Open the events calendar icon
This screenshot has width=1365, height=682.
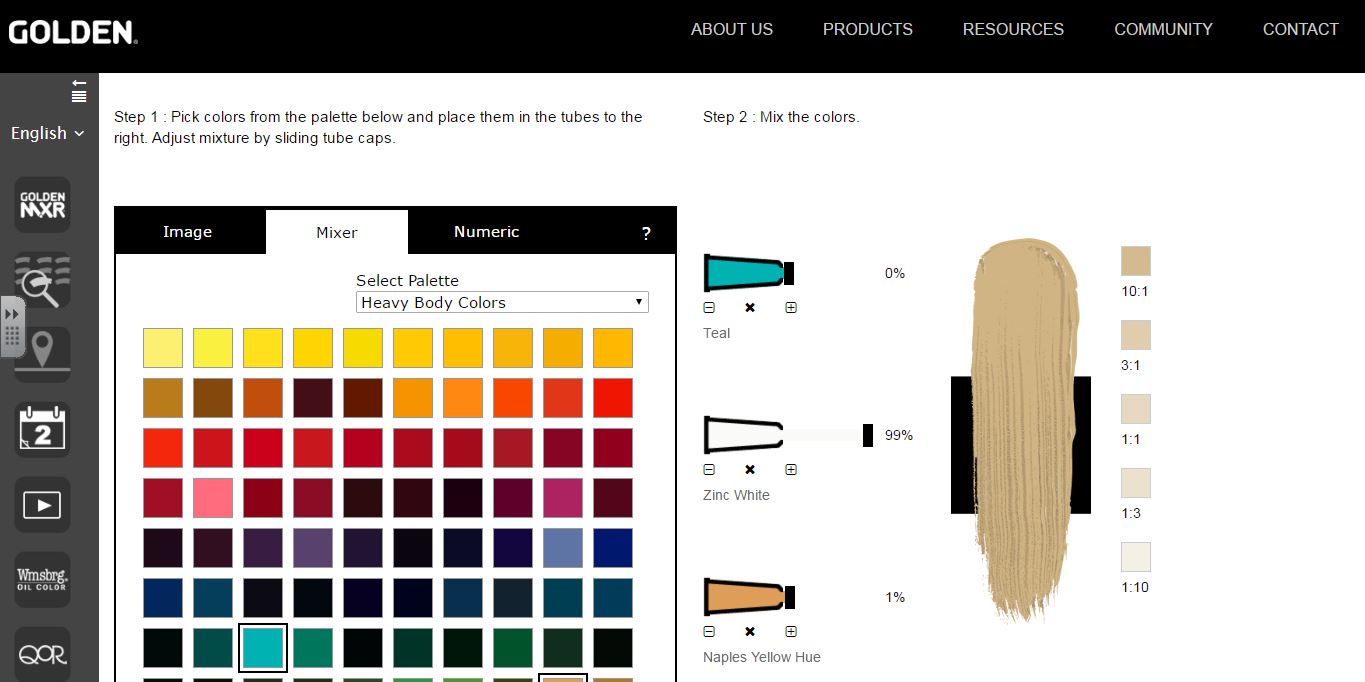point(41,429)
